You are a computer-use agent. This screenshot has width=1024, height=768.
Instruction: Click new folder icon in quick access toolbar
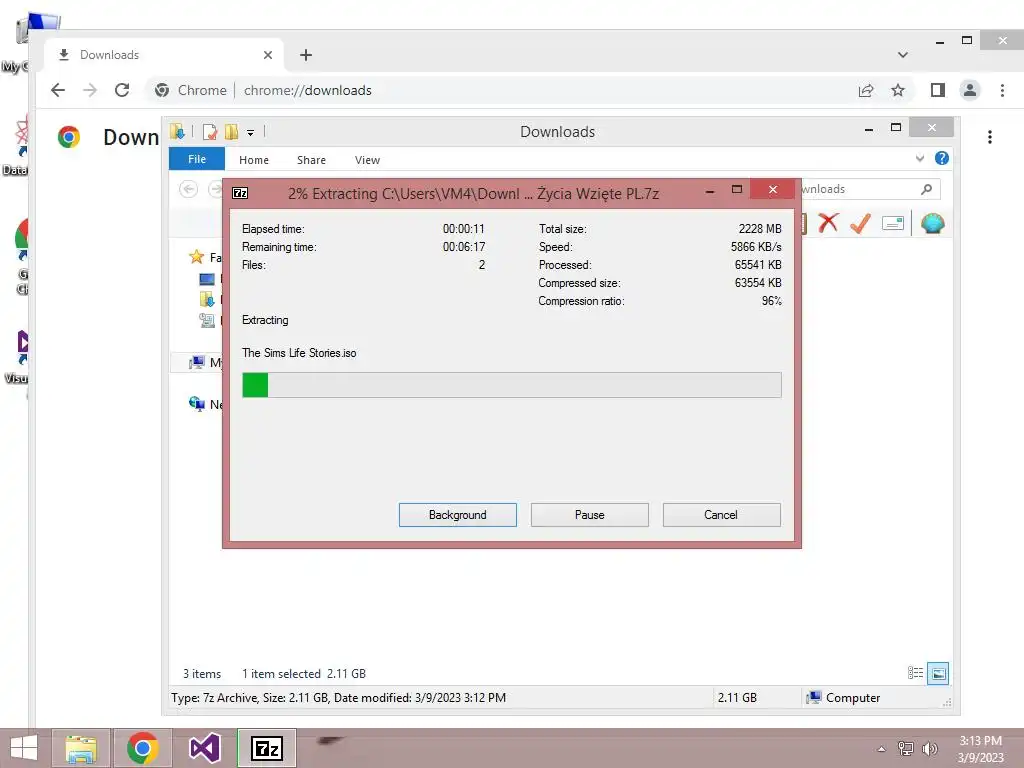(x=231, y=132)
